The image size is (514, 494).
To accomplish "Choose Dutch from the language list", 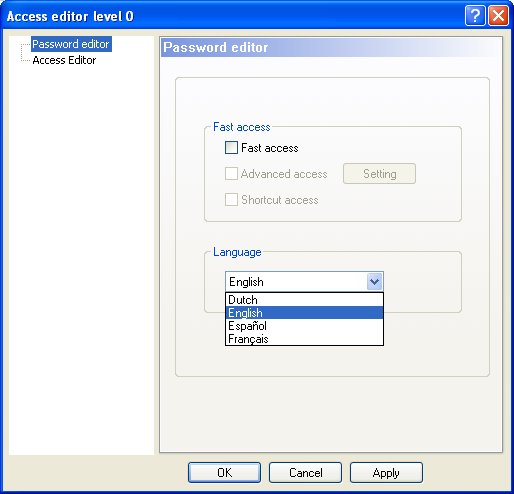I will [304, 300].
